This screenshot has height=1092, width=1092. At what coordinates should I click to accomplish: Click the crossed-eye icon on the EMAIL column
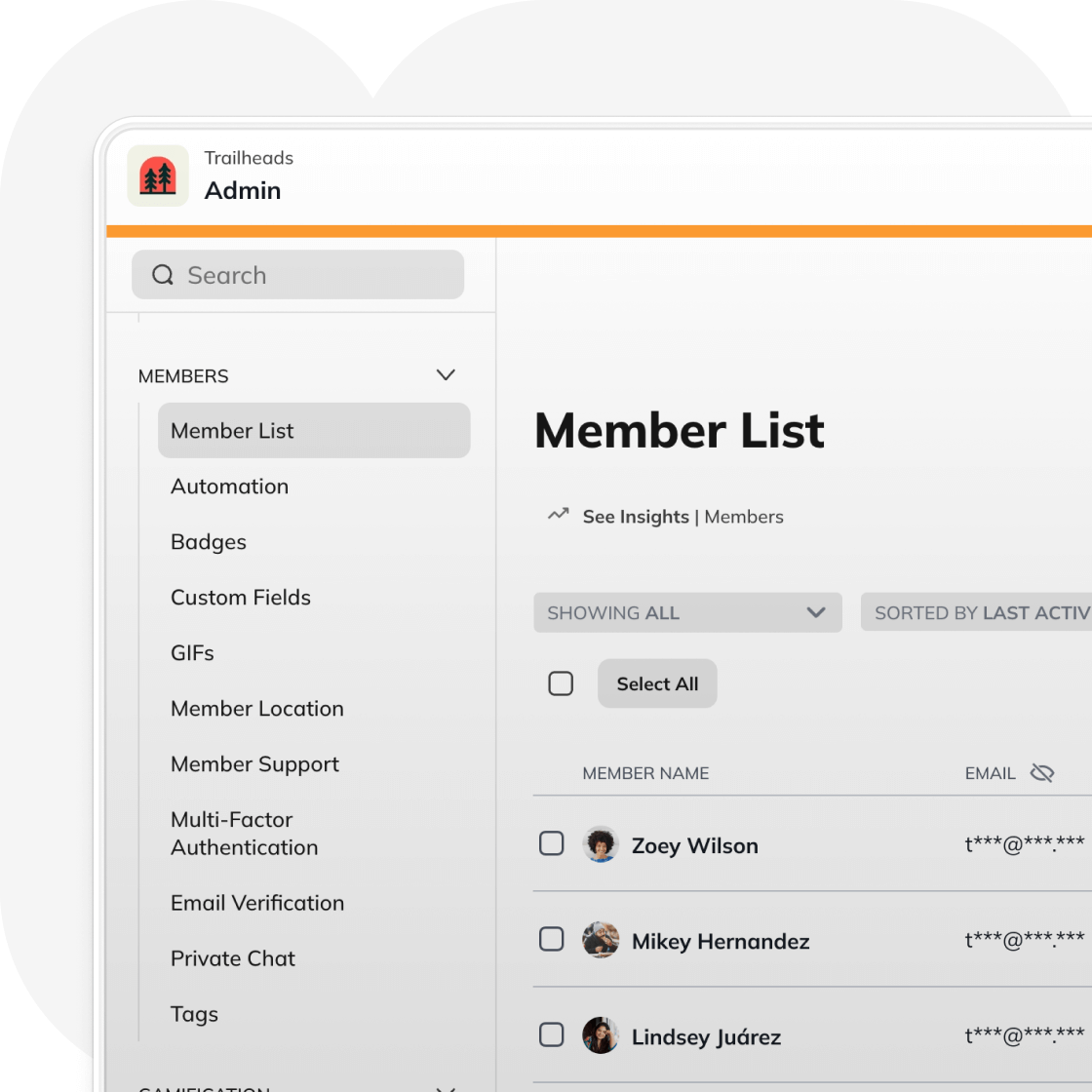point(1042,772)
